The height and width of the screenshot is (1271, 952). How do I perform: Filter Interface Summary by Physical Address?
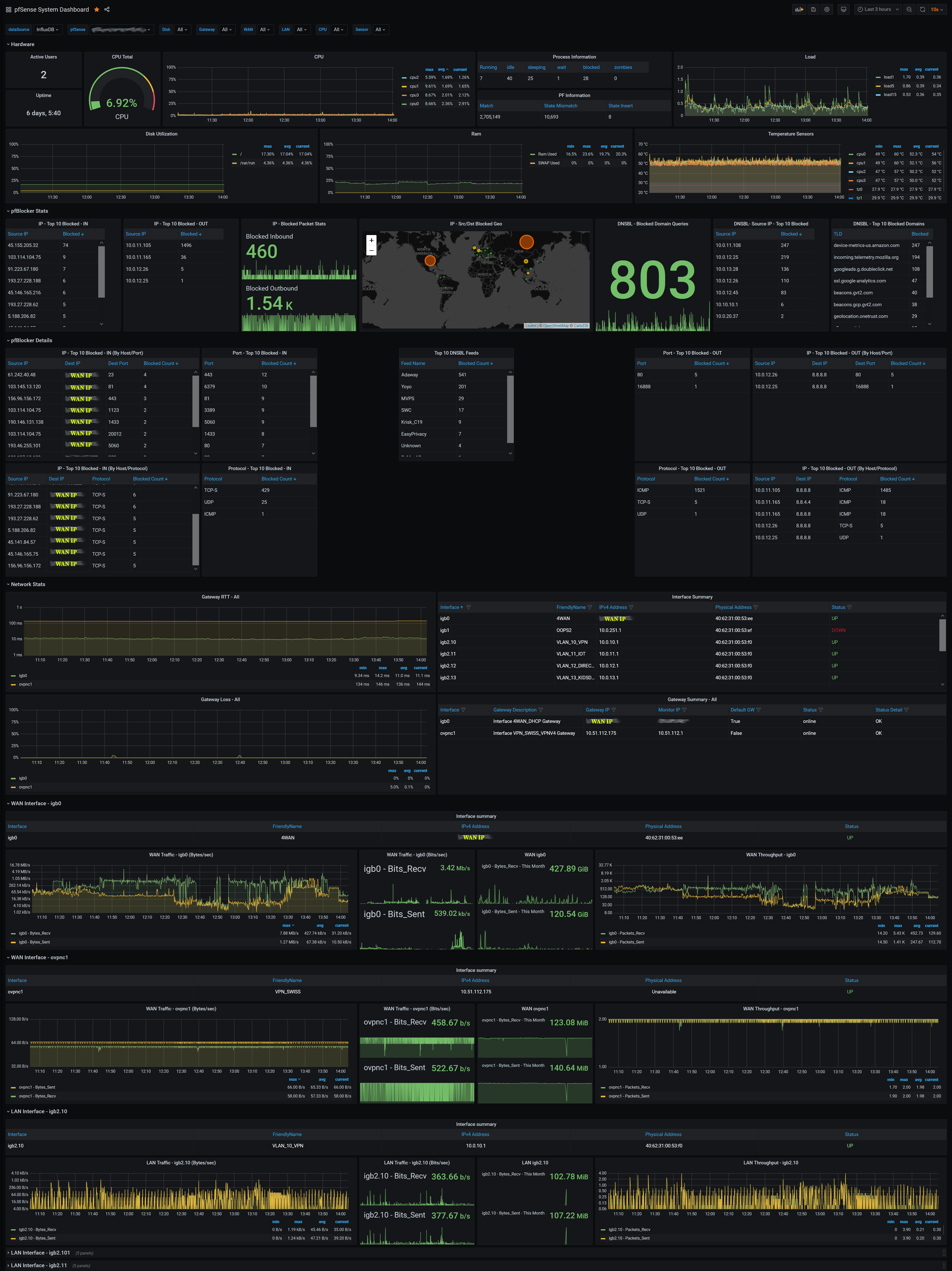pos(756,607)
